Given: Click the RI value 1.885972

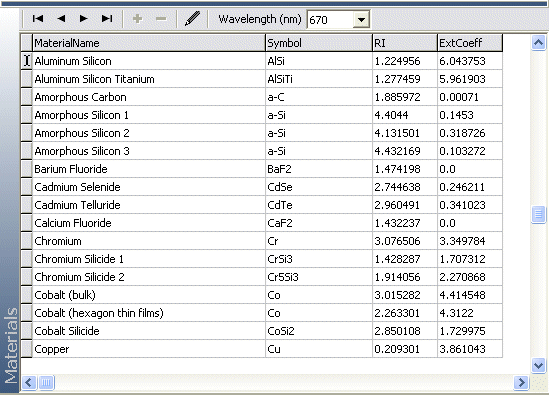Looking at the screenshot, I should pyautogui.click(x=405, y=97).
